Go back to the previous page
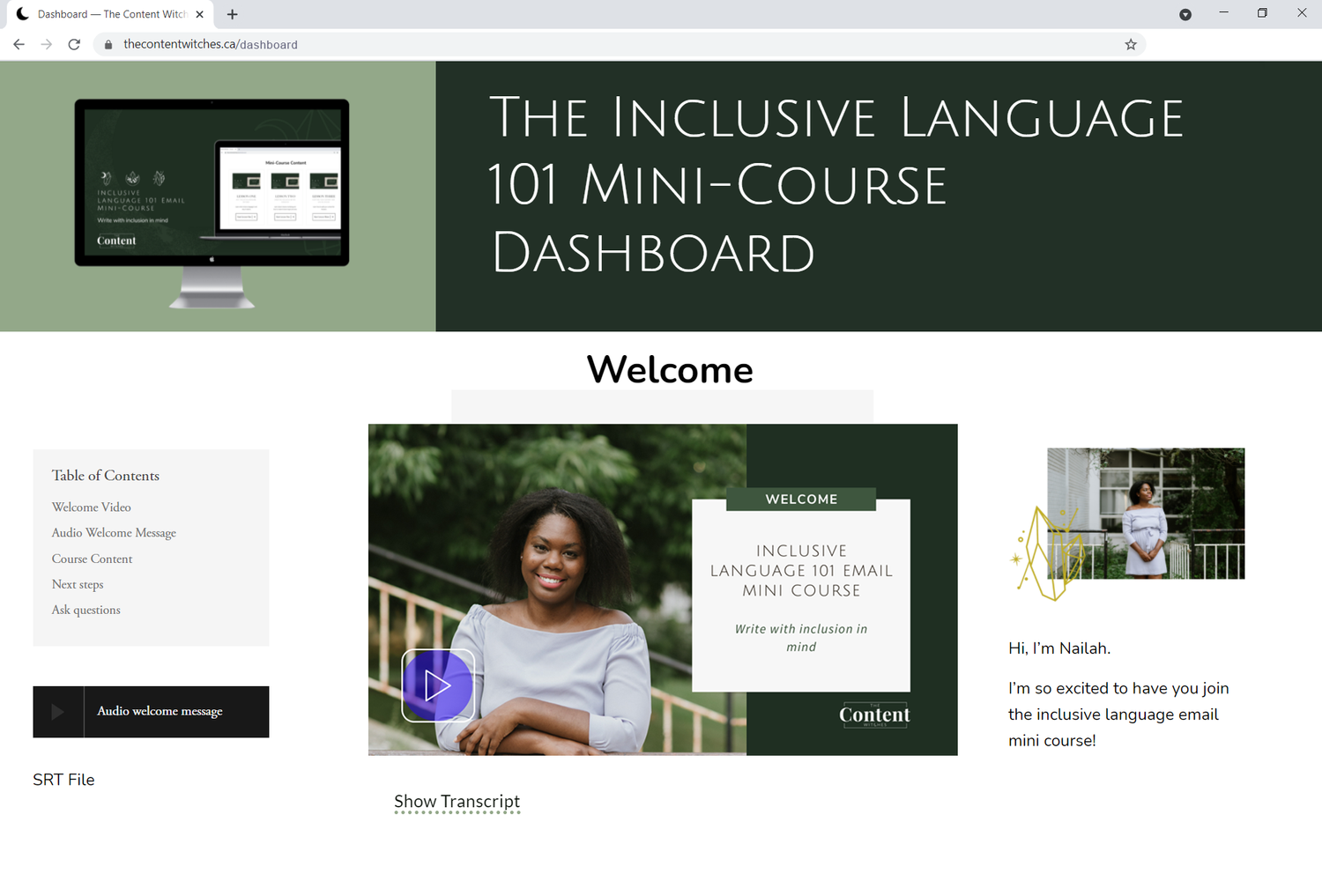 [x=19, y=44]
